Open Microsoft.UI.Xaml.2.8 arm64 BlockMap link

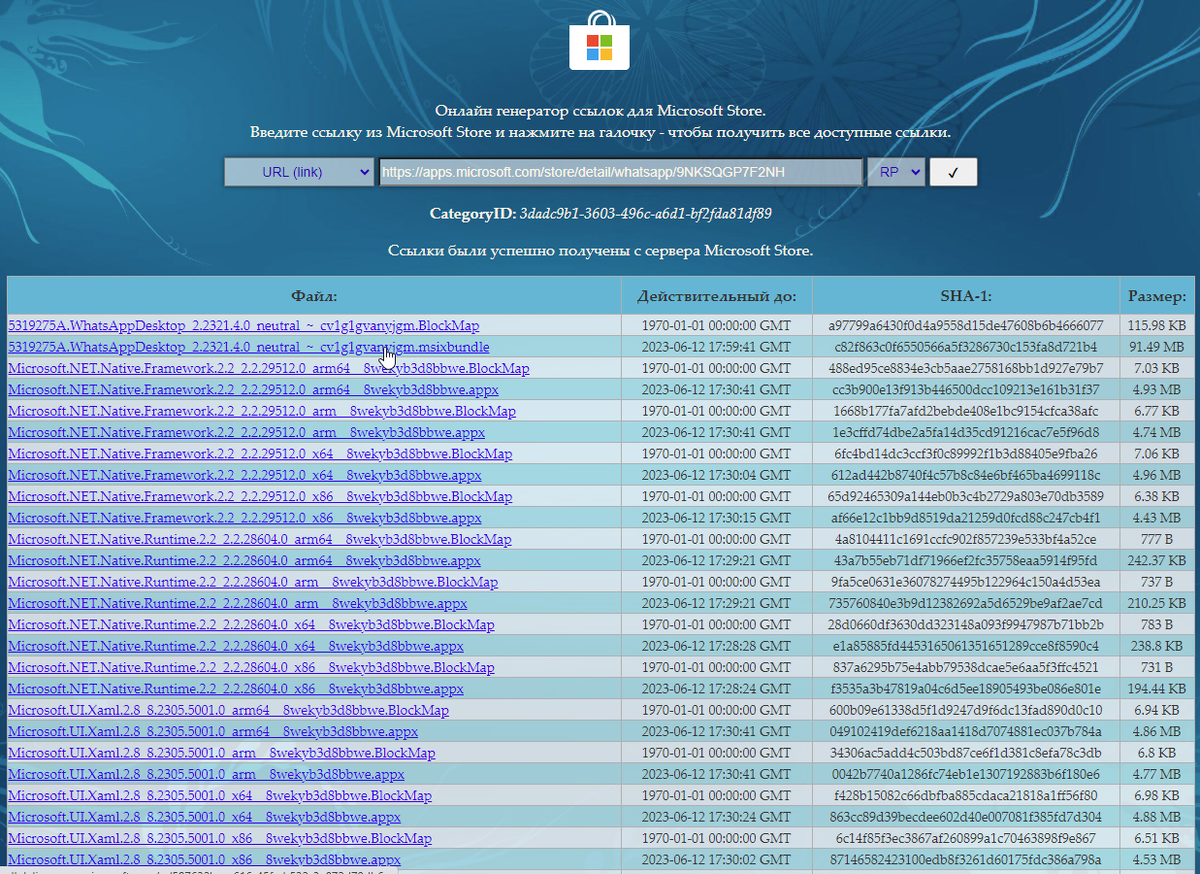228,711
